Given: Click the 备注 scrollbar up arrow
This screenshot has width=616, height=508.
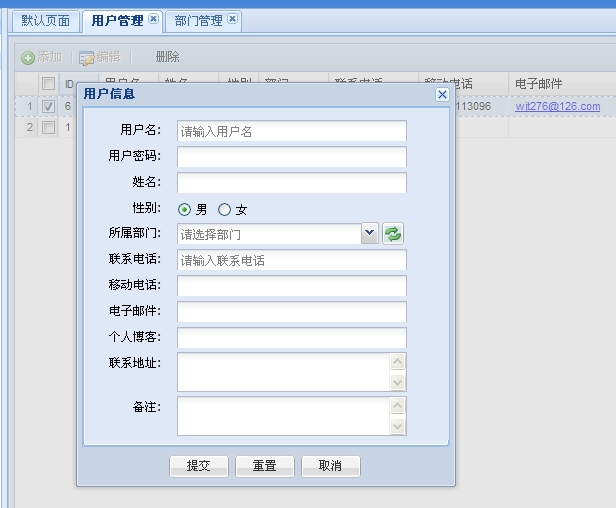Looking at the screenshot, I should 398,405.
